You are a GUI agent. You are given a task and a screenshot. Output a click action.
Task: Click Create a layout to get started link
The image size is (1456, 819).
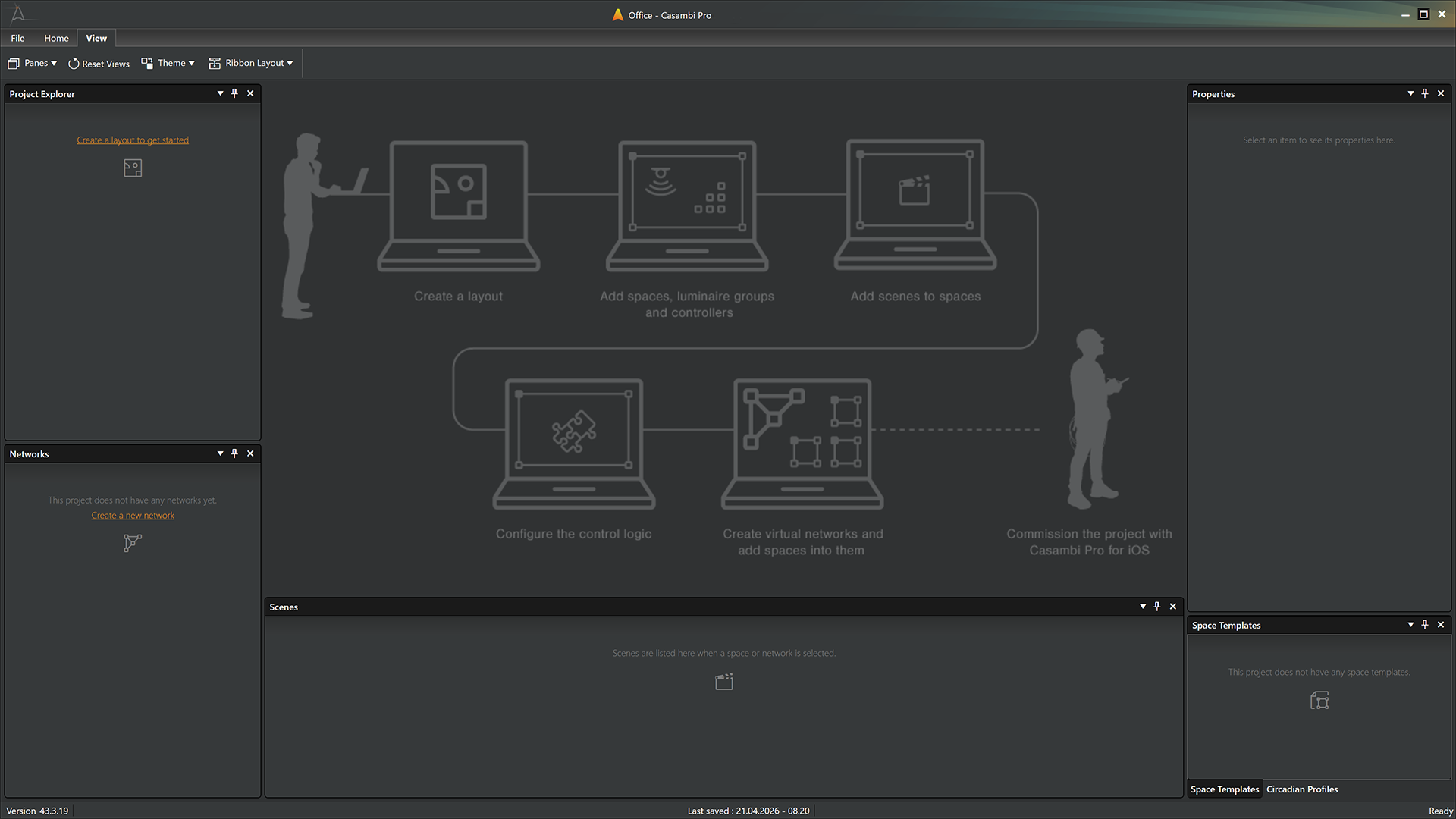pyautogui.click(x=133, y=140)
